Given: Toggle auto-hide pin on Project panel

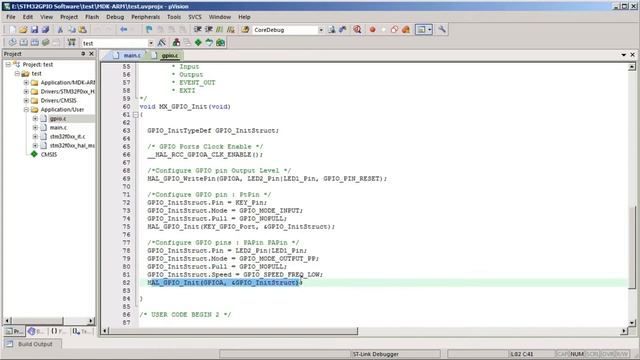Looking at the screenshot, I should tap(83, 54).
